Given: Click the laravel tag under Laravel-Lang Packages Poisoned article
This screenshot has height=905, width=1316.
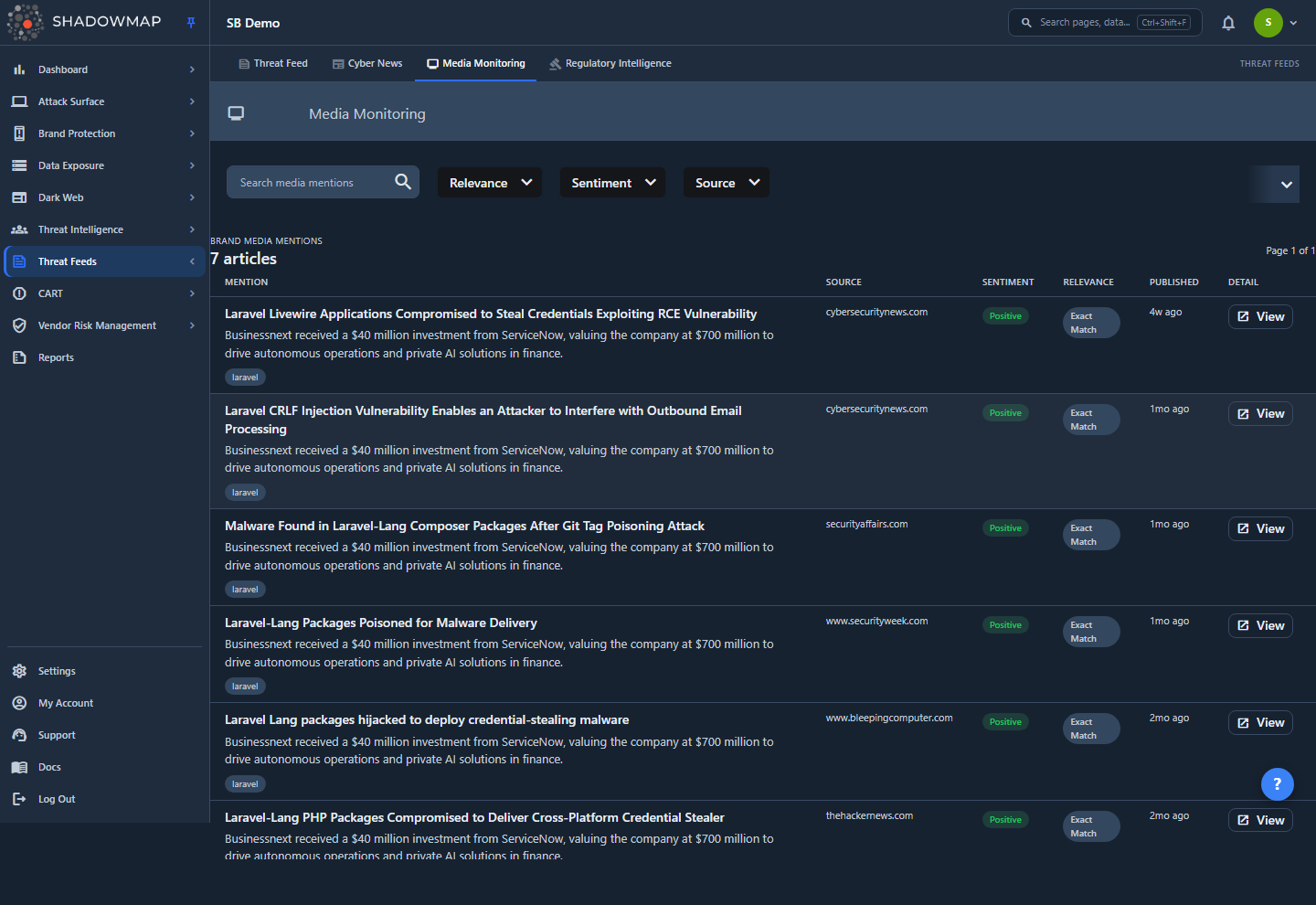Looking at the screenshot, I should click(x=245, y=687).
